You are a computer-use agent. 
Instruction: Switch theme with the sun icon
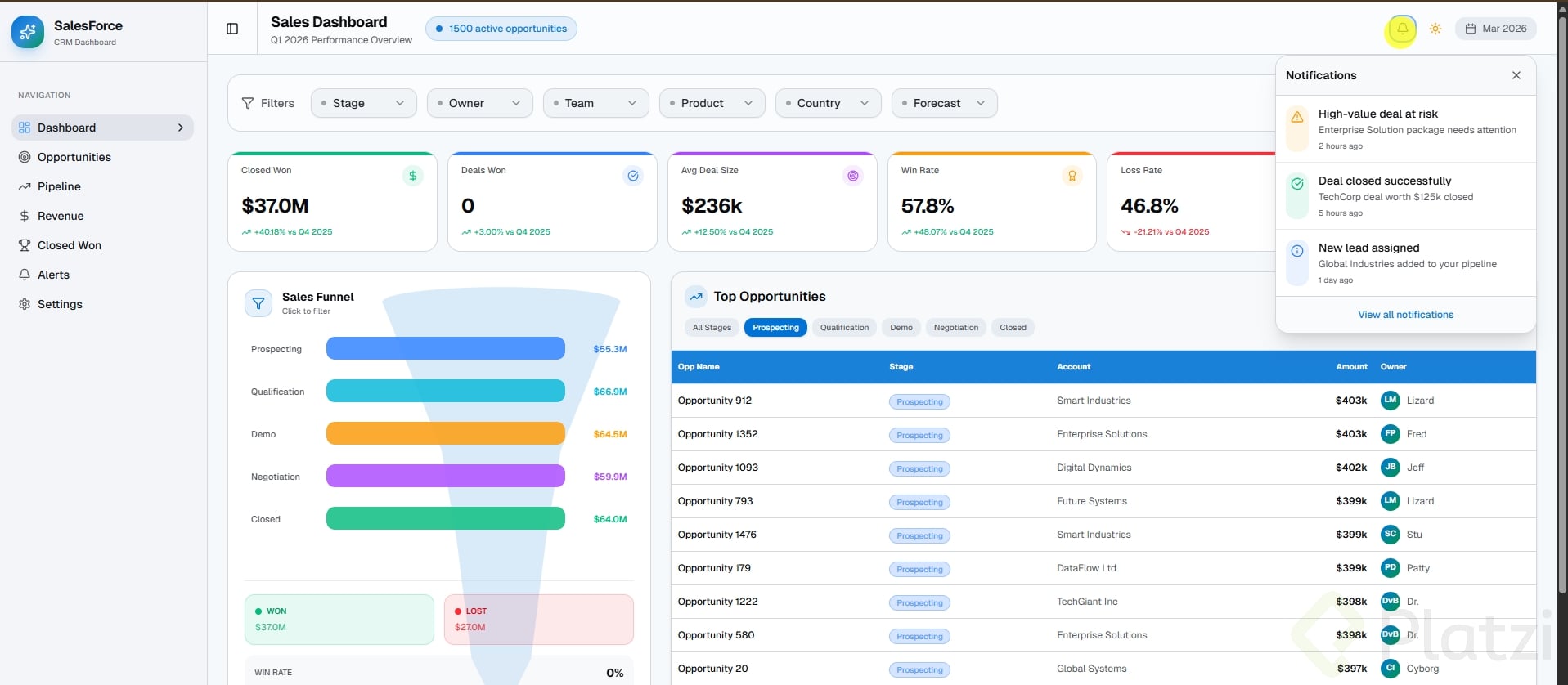[x=1435, y=29]
